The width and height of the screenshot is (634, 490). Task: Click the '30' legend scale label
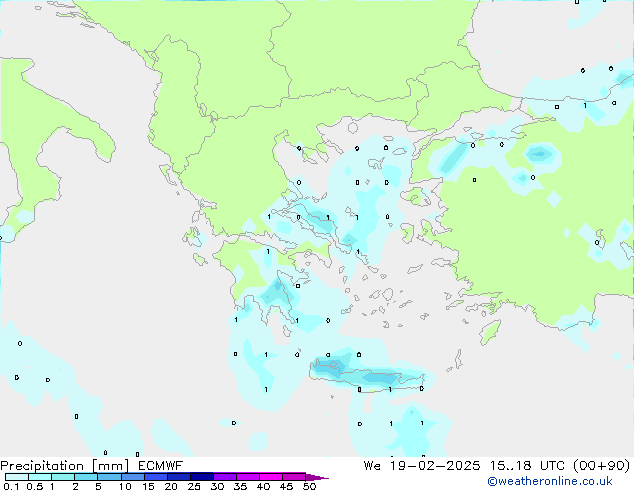(x=217, y=486)
